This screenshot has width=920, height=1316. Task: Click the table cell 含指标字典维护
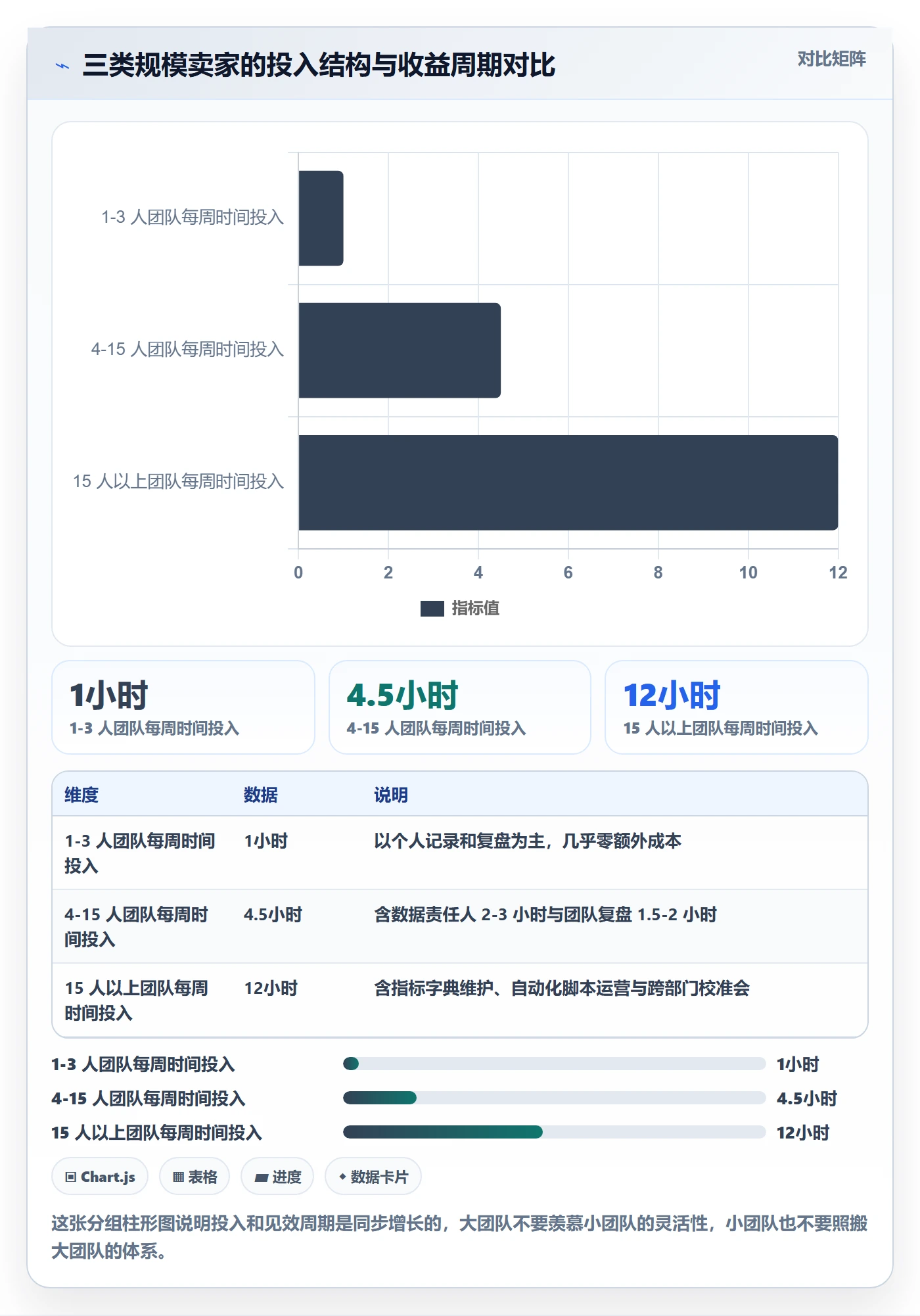562,988
